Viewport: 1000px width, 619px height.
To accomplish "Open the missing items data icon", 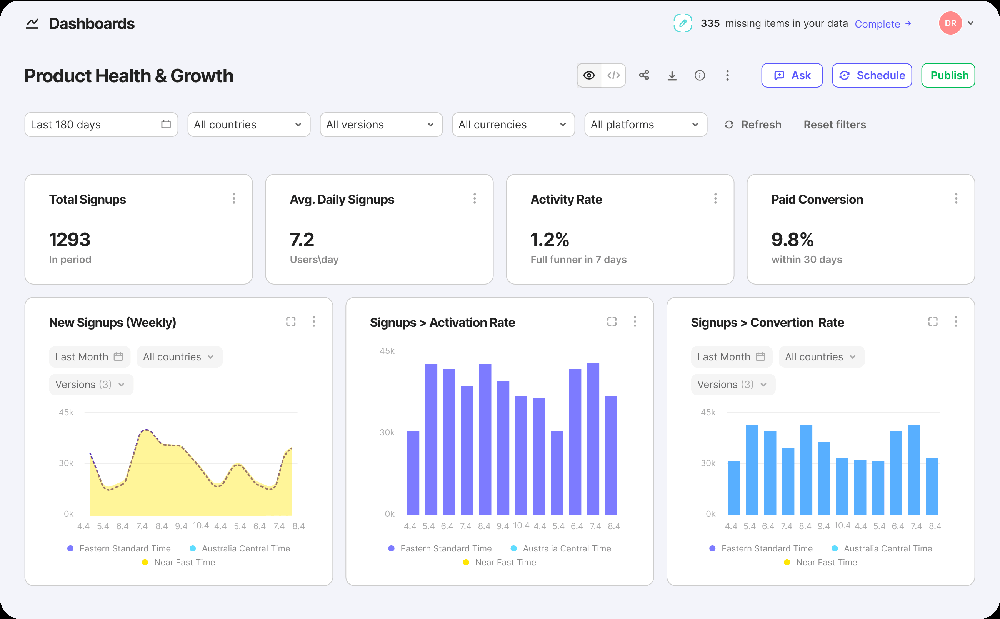I will click(682, 24).
